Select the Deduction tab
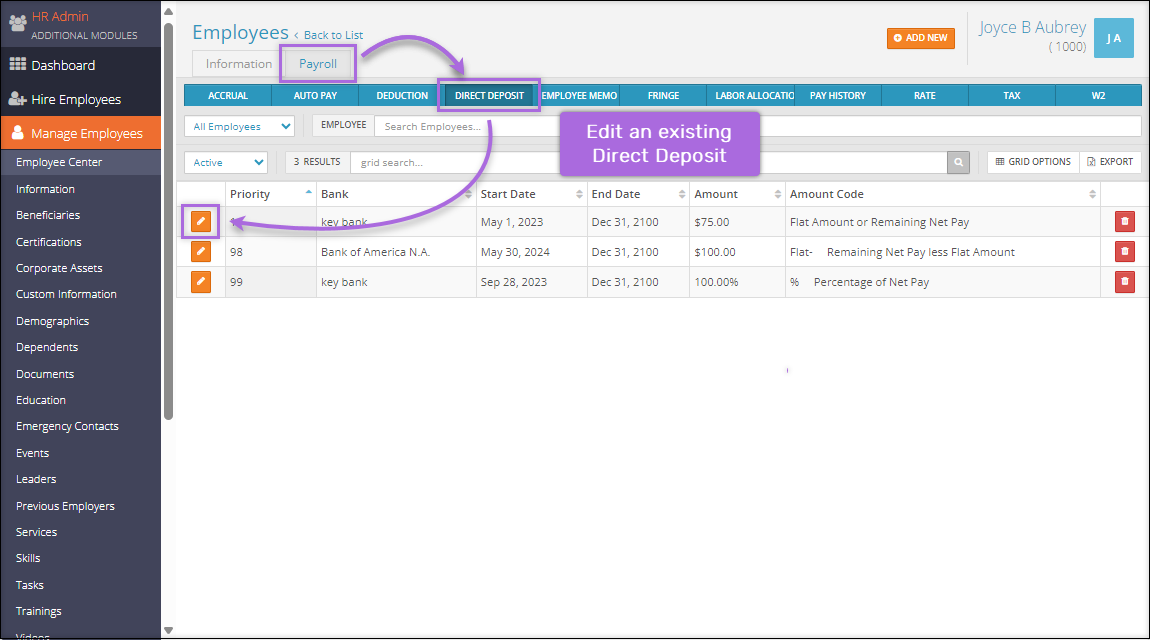Viewport: 1150px width, 640px height. [x=402, y=96]
